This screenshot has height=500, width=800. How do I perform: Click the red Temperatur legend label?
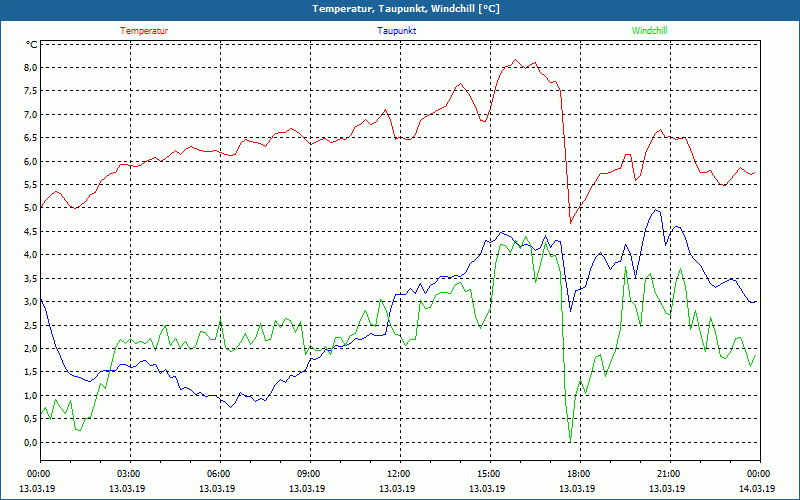(144, 31)
